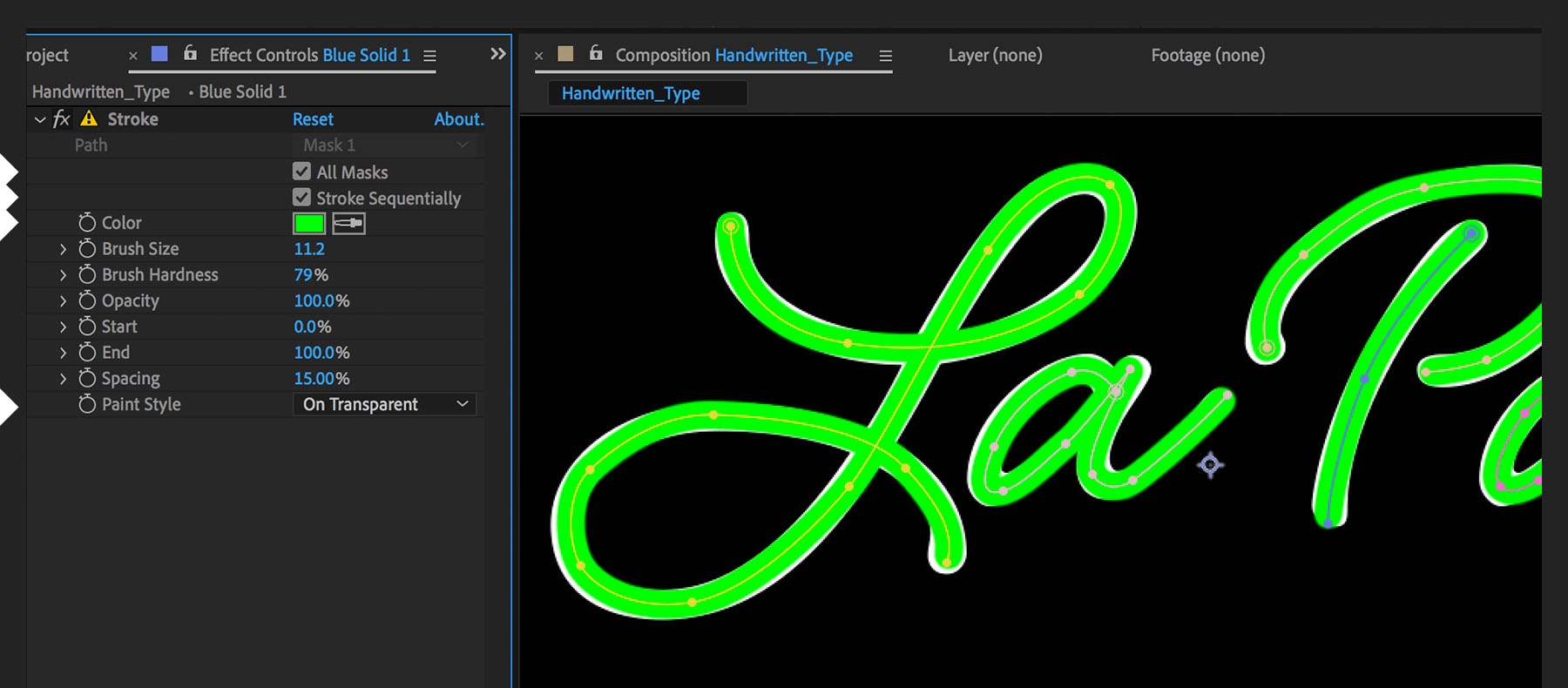The height and width of the screenshot is (688, 1568).
Task: Click the Opacity stopwatch icon
Action: [87, 300]
